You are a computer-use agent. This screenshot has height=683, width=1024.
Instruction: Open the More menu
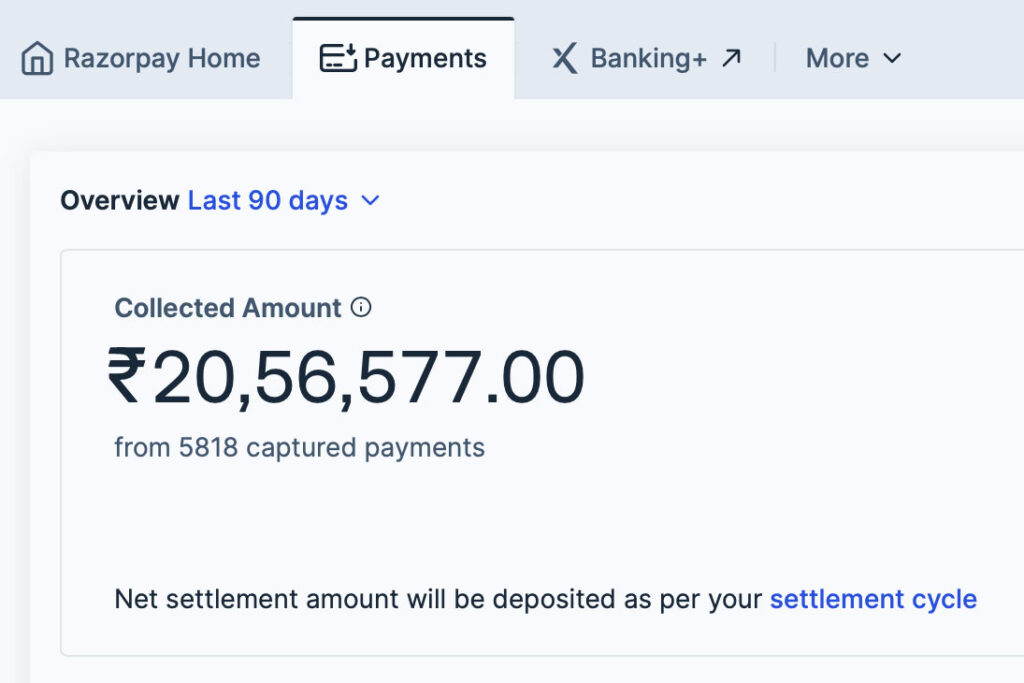(837, 58)
